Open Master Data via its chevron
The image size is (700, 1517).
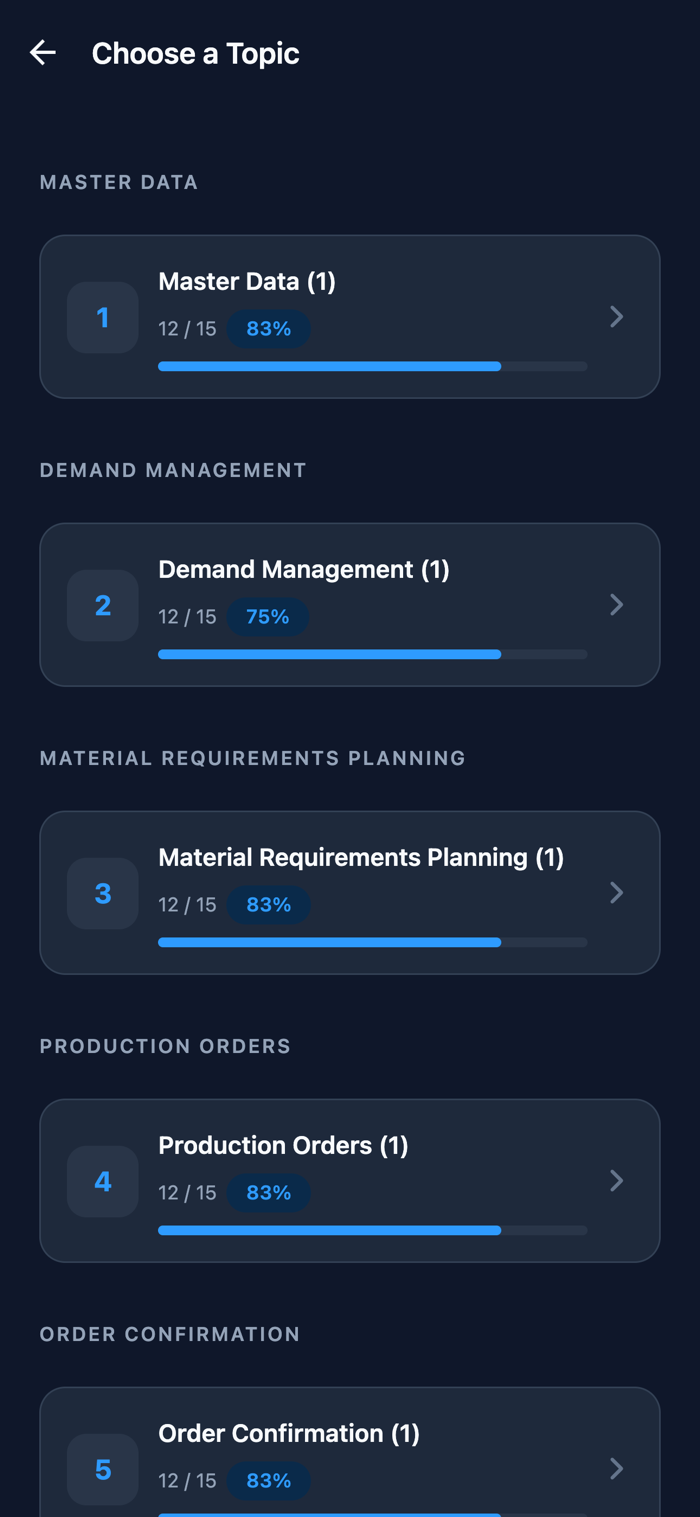(x=617, y=317)
